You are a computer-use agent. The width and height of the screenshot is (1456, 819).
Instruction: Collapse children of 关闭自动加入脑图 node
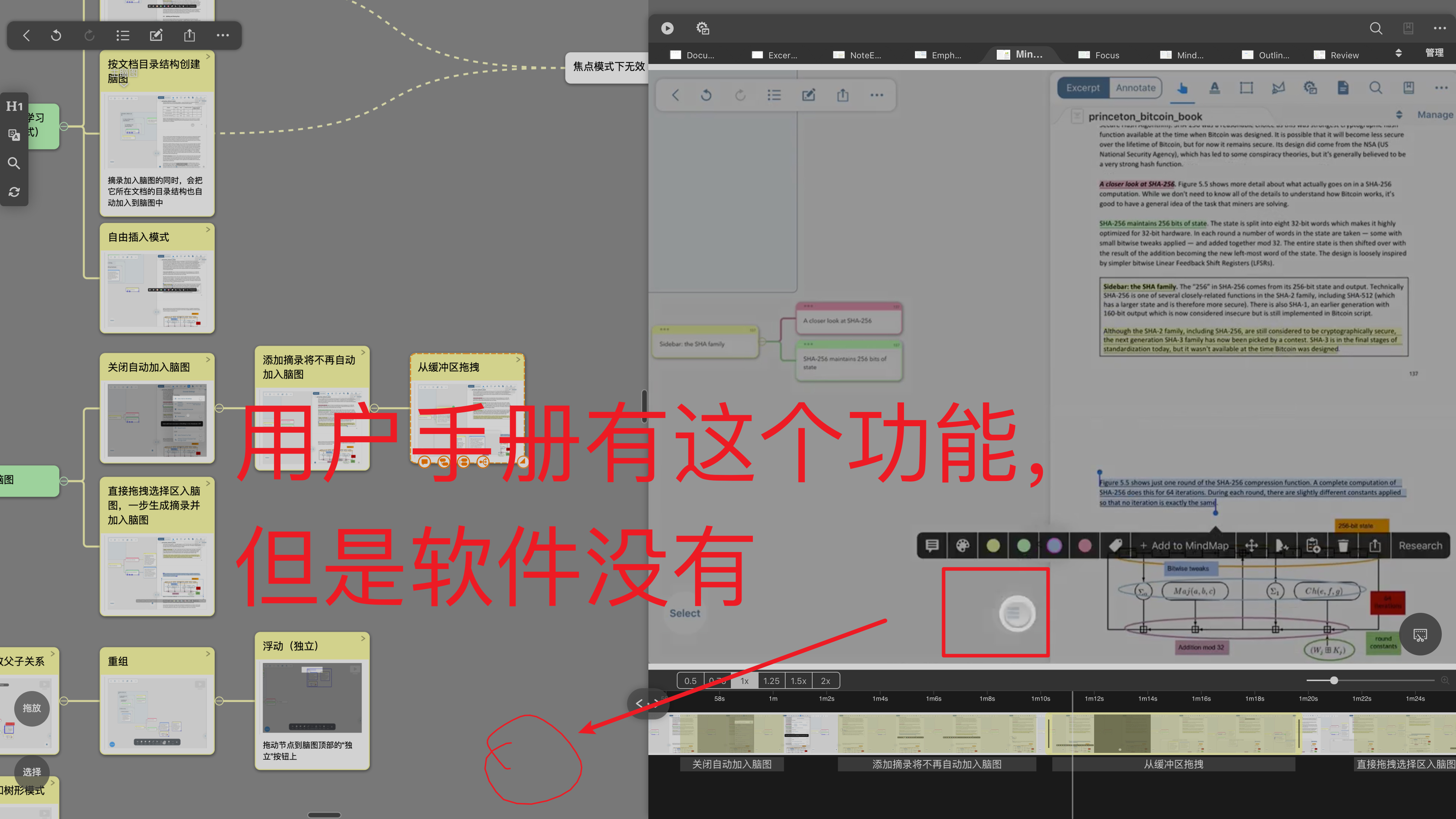click(219, 408)
